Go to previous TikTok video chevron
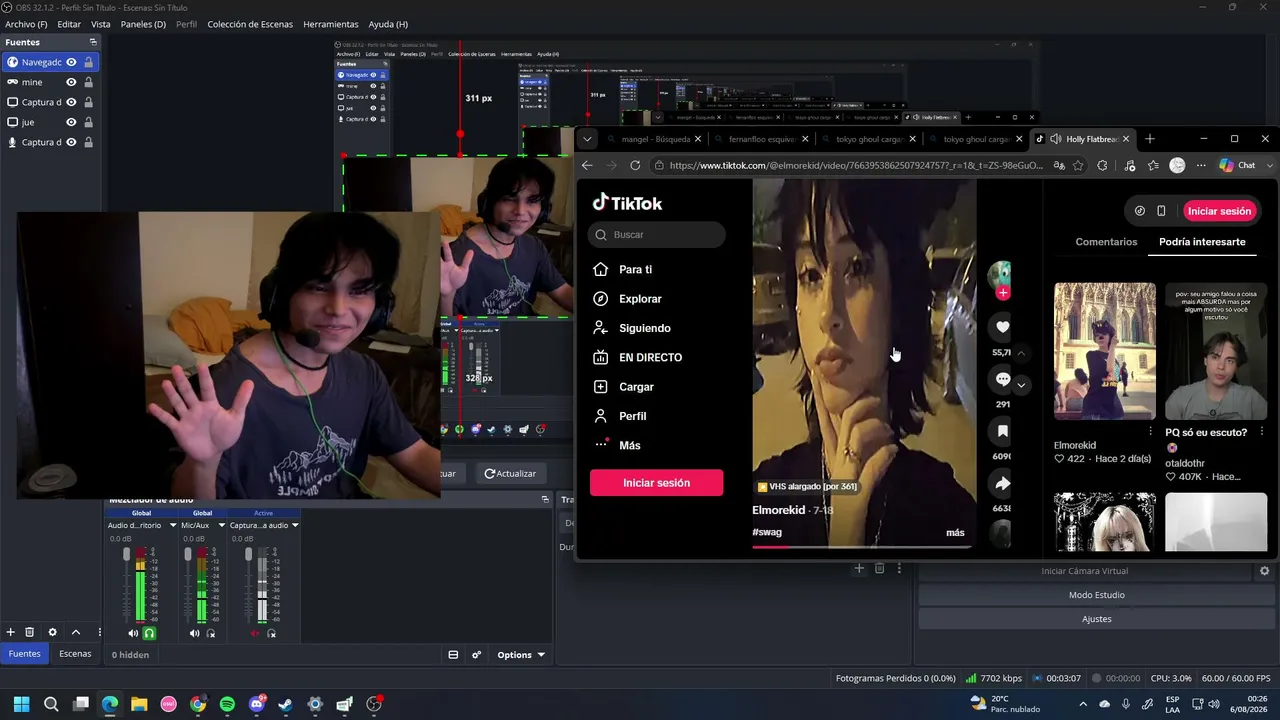Image resolution: width=1280 pixels, height=720 pixels. point(1021,353)
